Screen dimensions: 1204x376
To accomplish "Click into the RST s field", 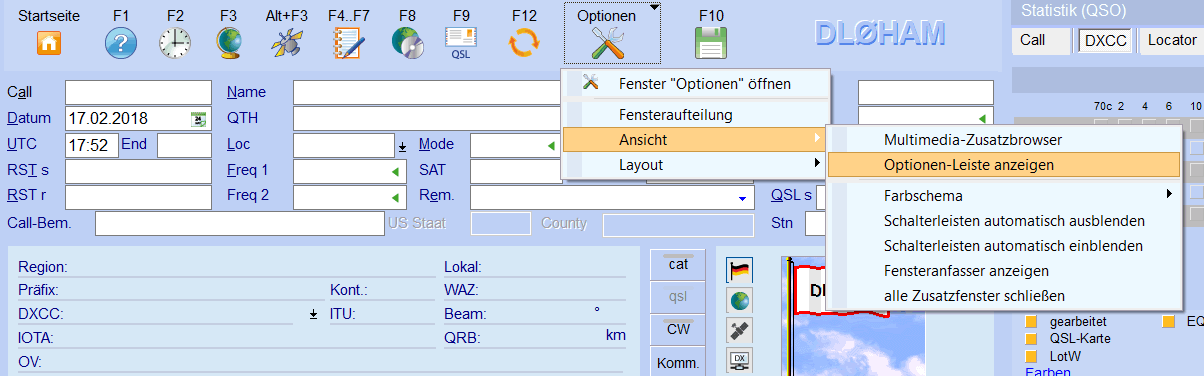I will click(x=138, y=171).
